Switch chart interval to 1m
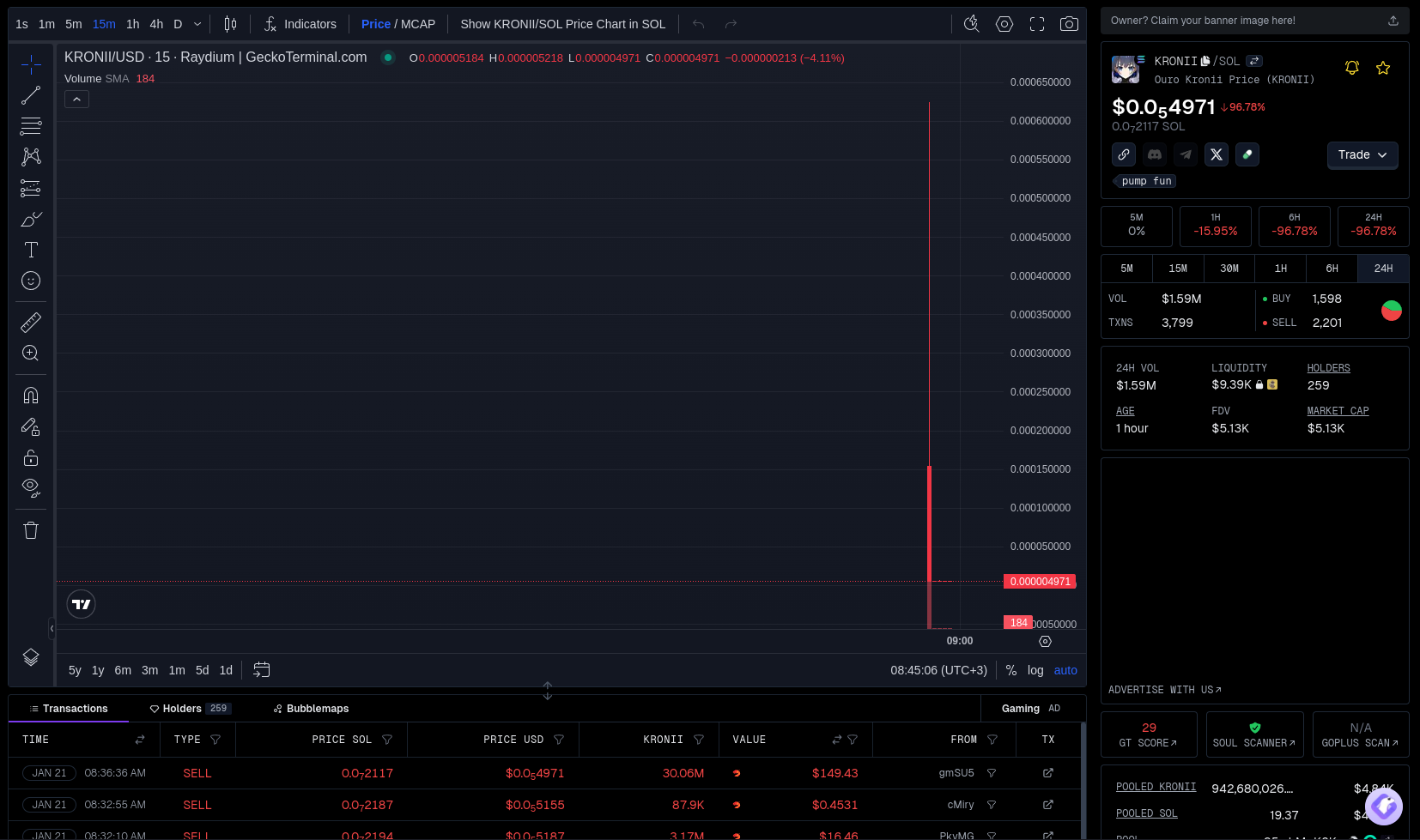This screenshot has width=1420, height=840. pos(47,24)
